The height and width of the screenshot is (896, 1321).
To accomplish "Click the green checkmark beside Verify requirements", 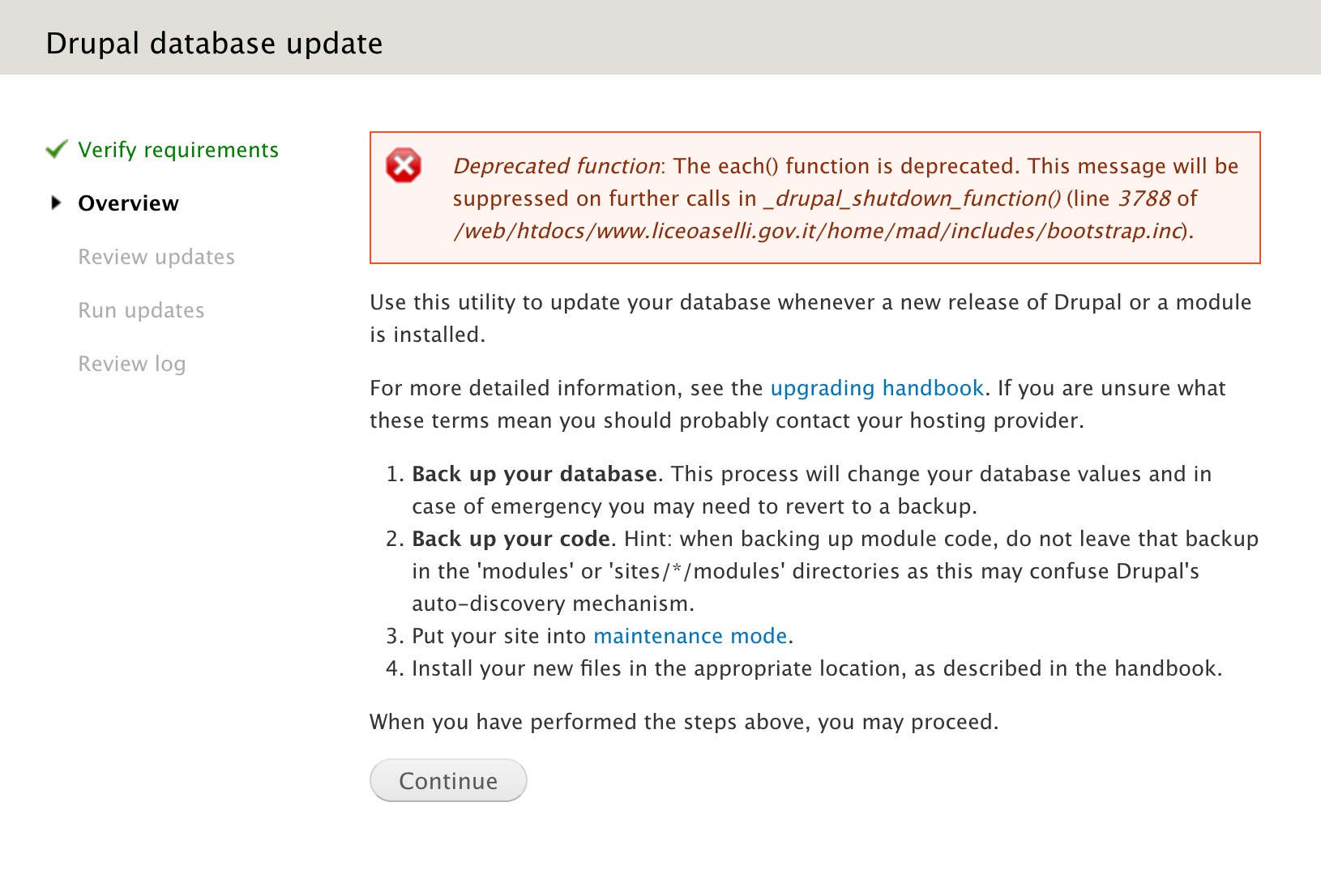I will 57,149.
